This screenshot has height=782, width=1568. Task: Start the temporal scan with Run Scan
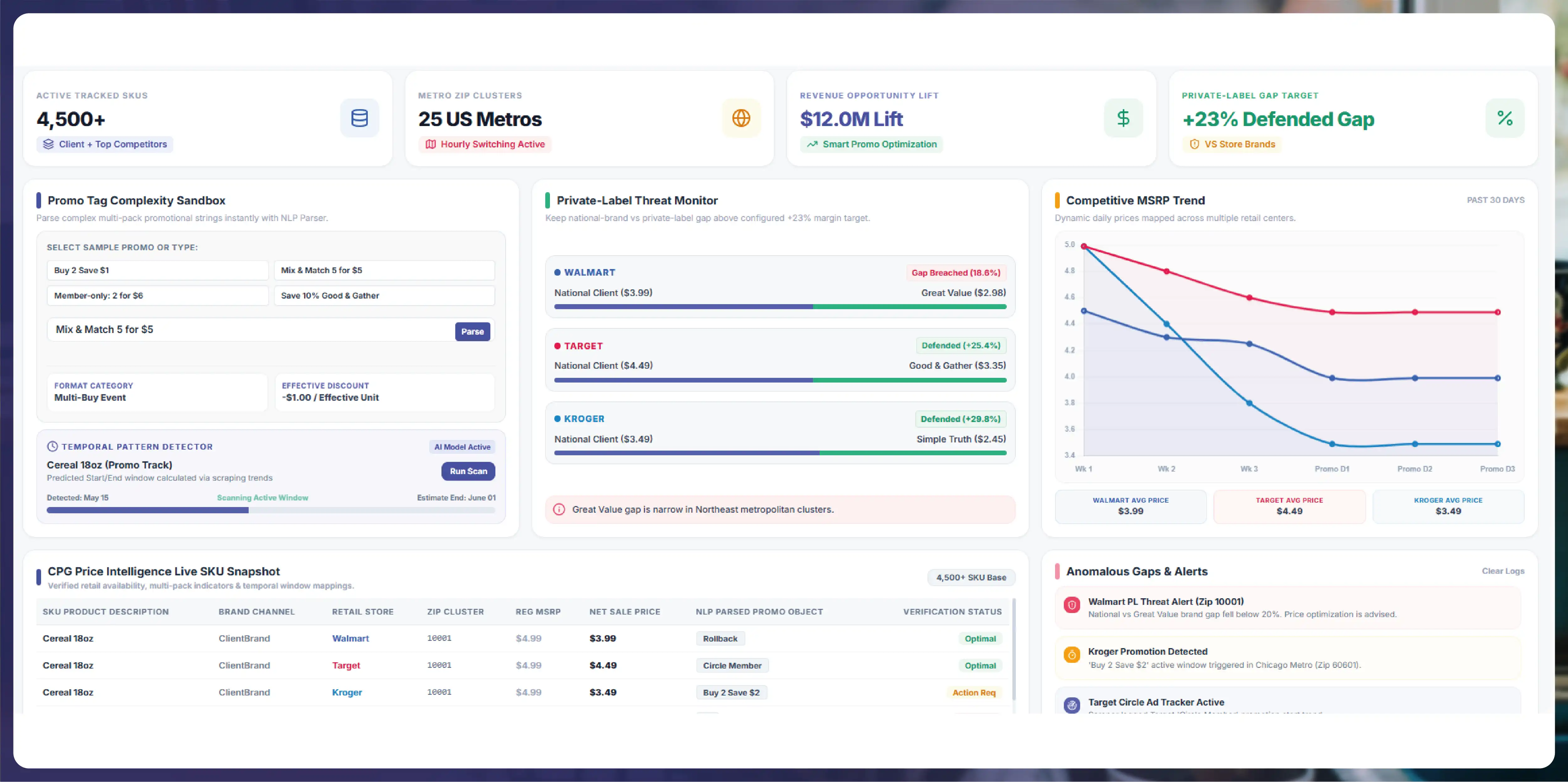468,471
